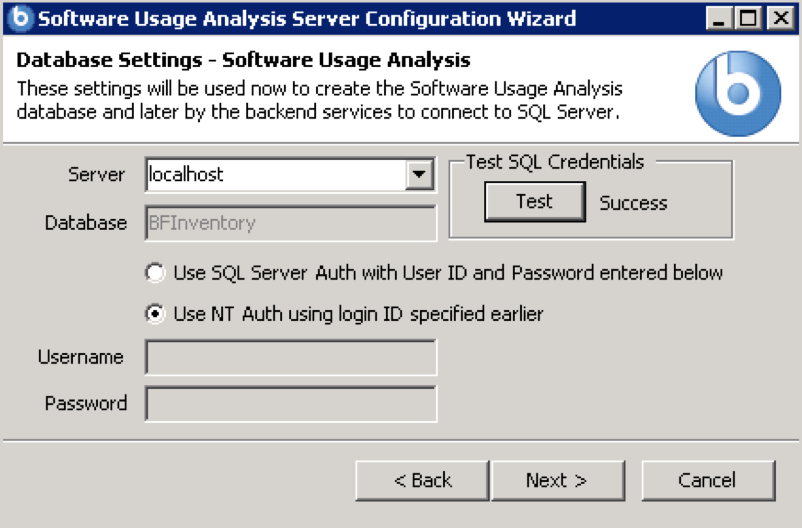Viewport: 802px width, 528px height.
Task: Click the Username text field
Action: point(290,358)
